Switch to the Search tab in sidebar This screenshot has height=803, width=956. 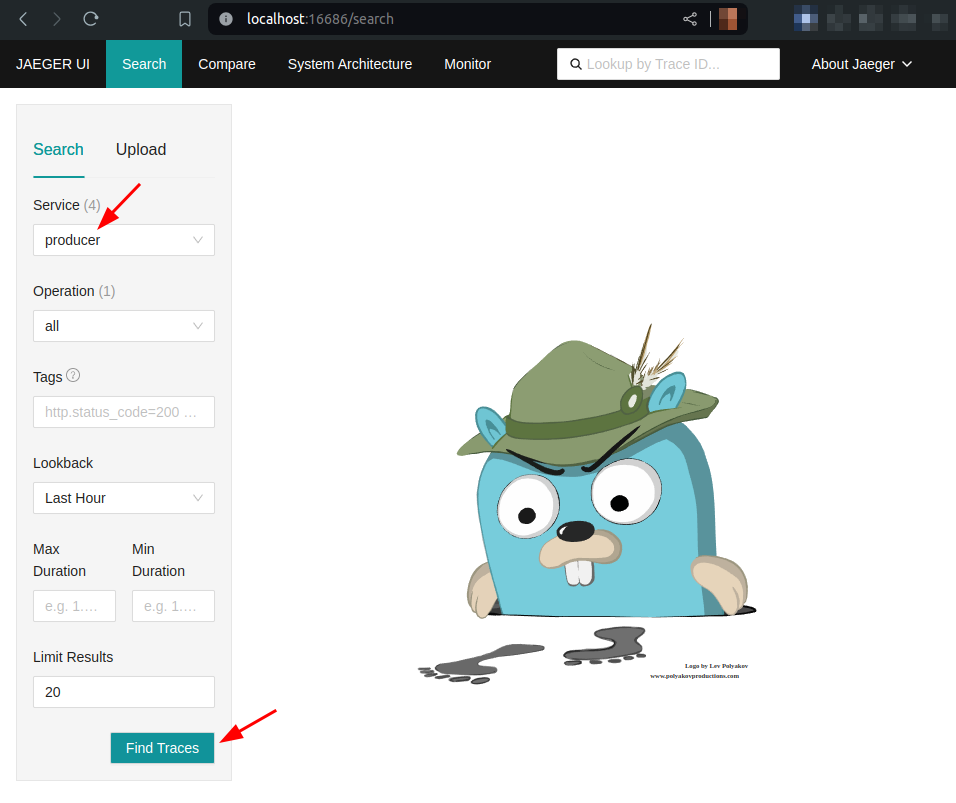click(x=59, y=149)
